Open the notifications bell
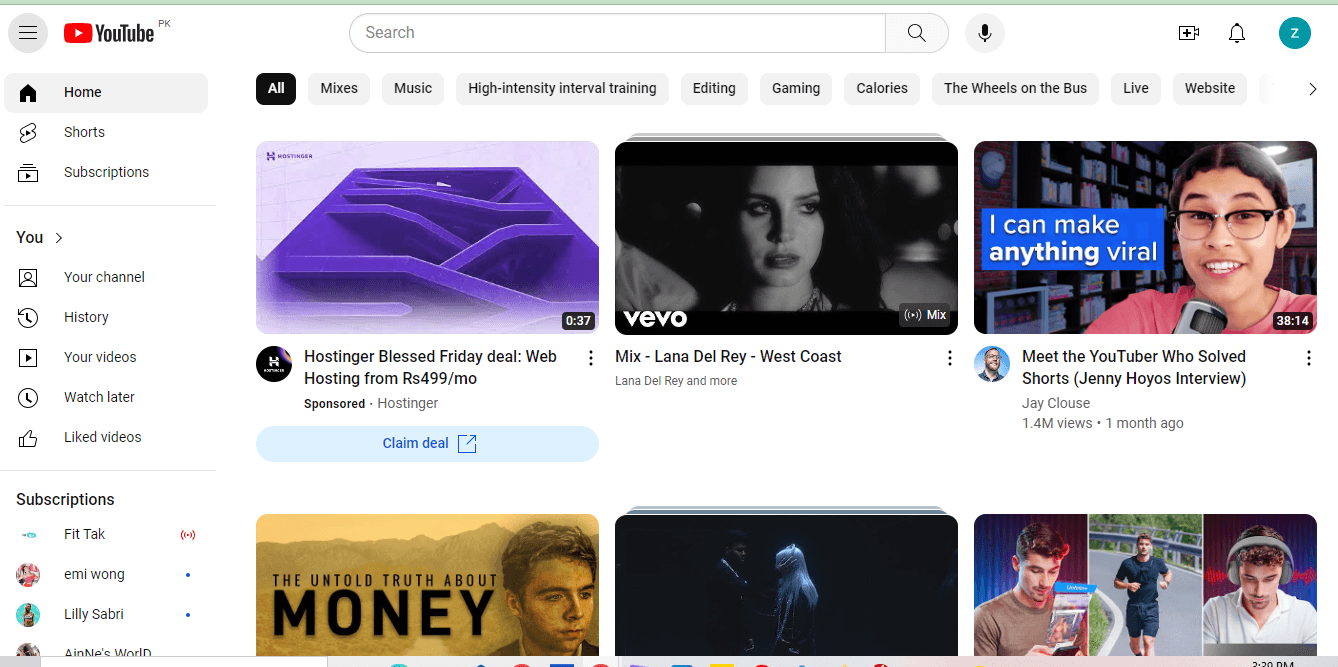 point(1237,33)
